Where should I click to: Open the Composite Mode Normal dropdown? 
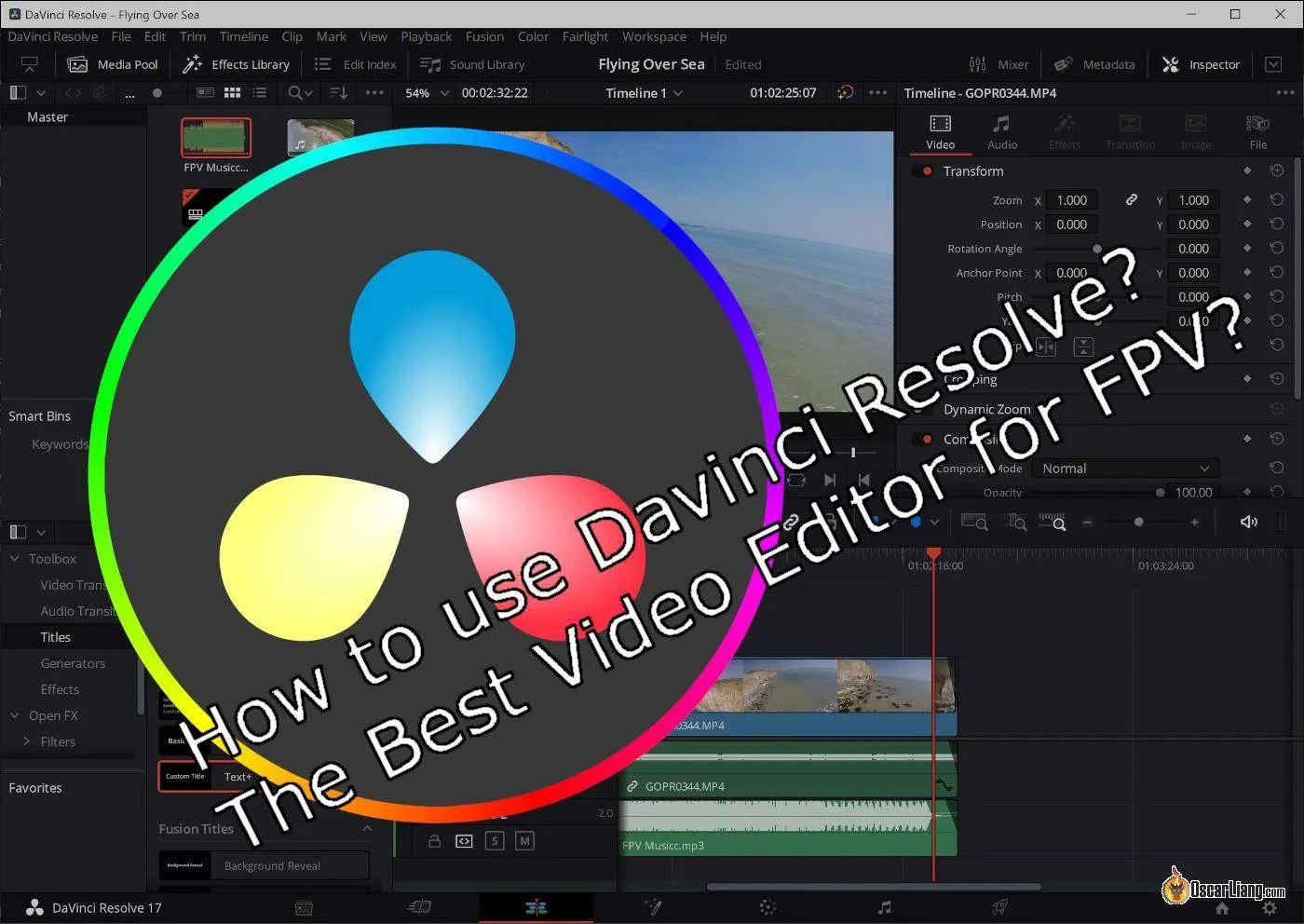pyautogui.click(x=1126, y=469)
